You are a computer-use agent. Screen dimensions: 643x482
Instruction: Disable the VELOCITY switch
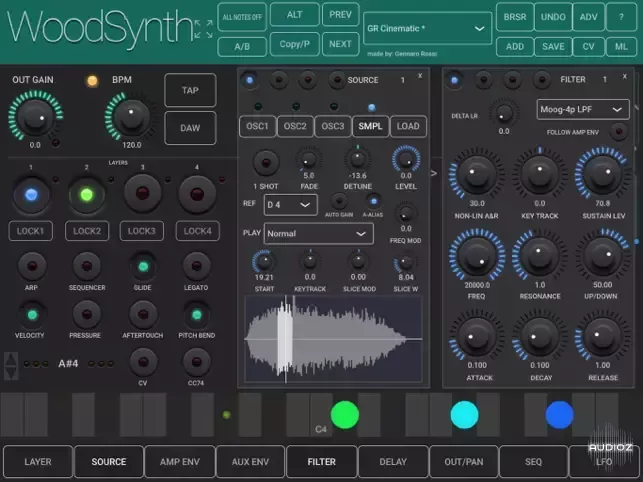click(32, 315)
